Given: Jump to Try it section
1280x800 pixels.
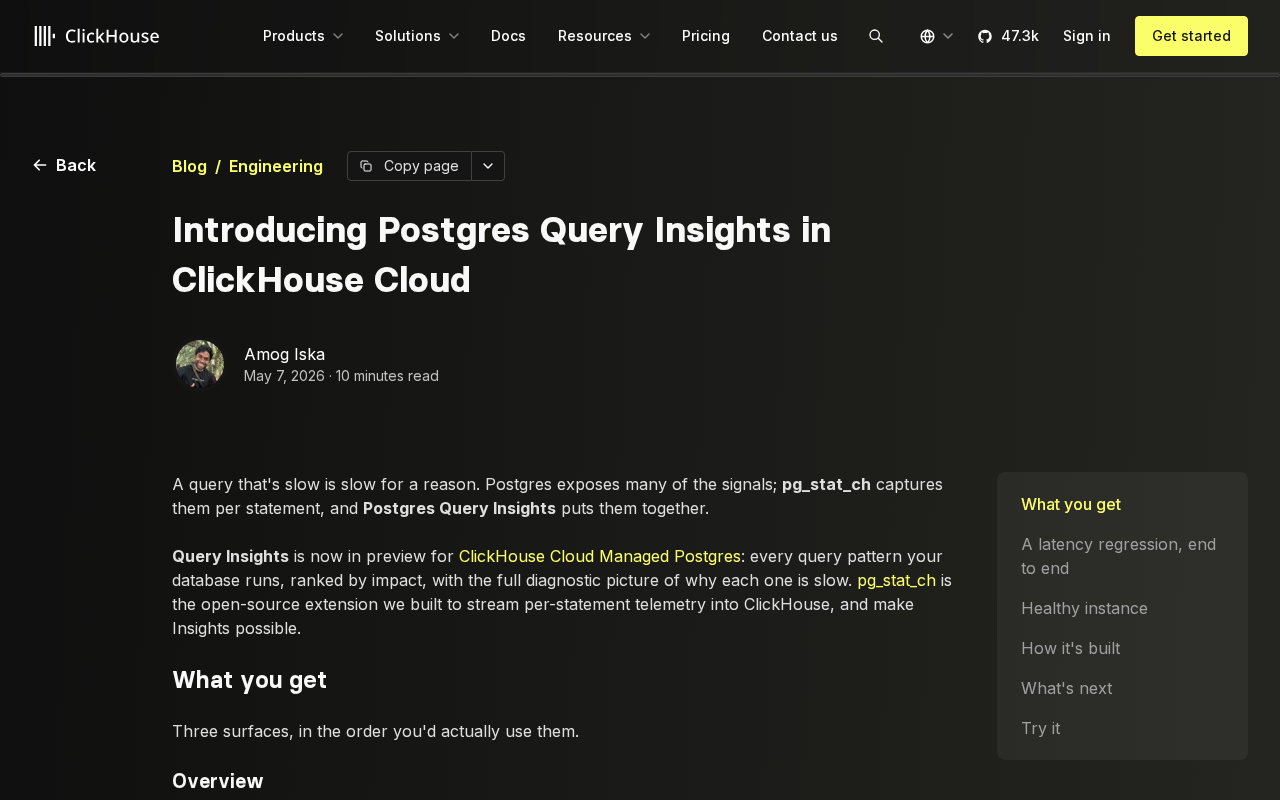Looking at the screenshot, I should tap(1040, 728).
